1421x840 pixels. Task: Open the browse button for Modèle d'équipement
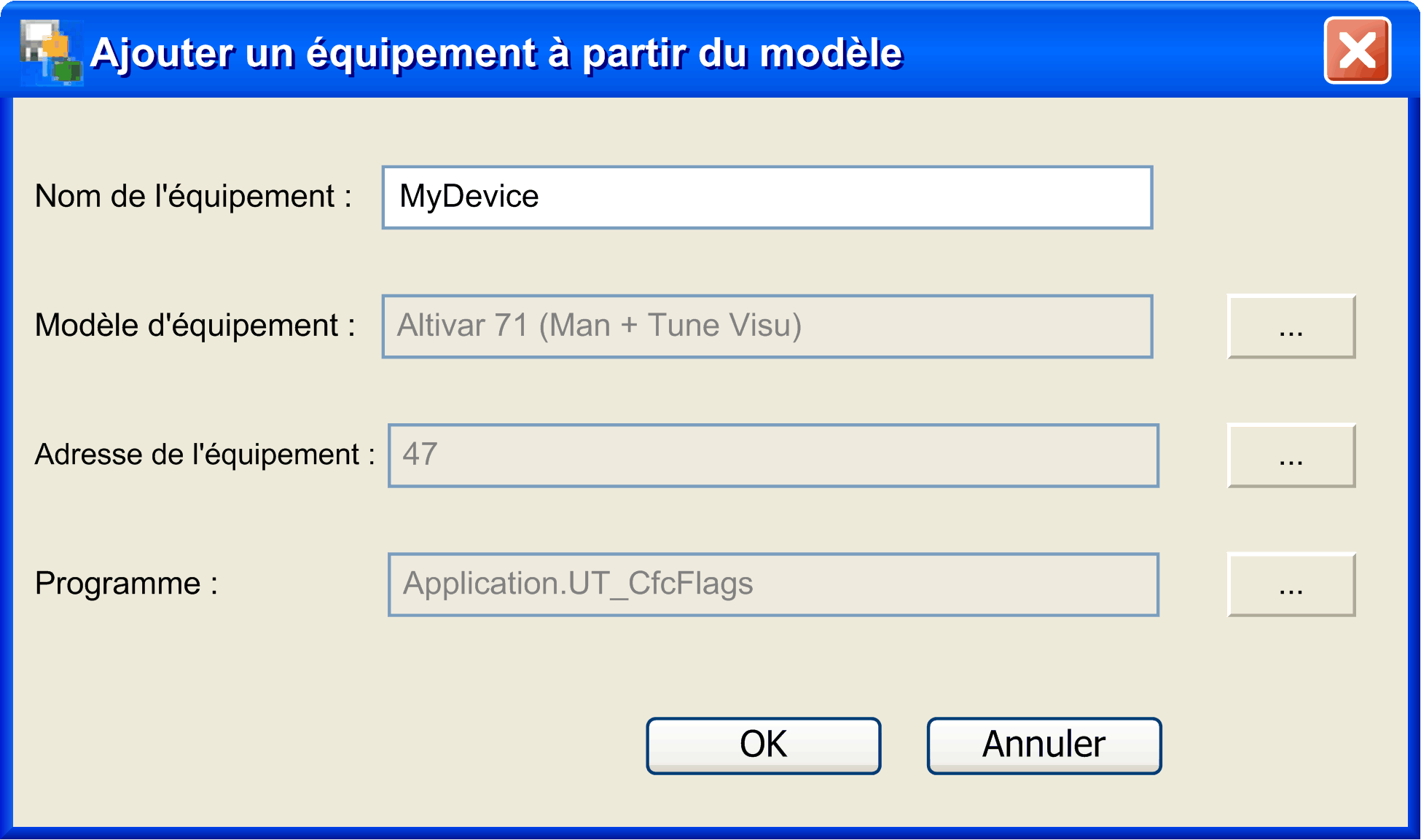(1291, 326)
